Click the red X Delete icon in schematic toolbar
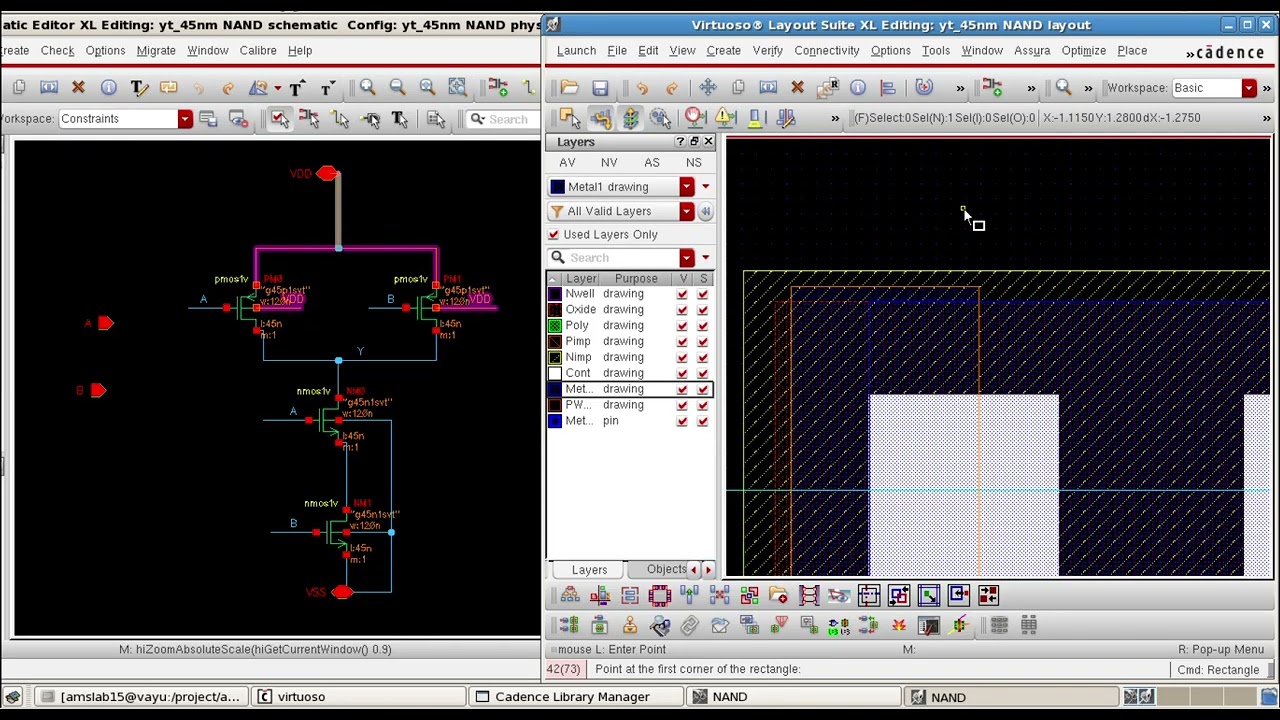 tap(78, 88)
